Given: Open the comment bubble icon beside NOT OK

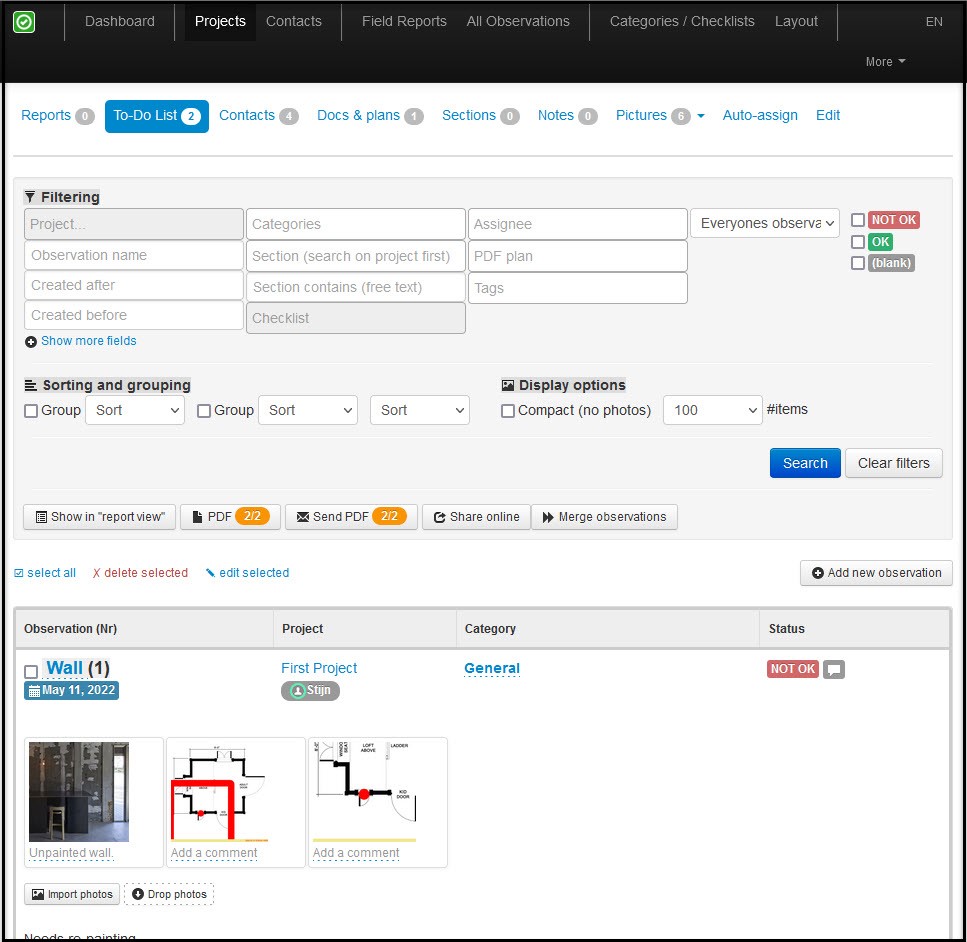Looking at the screenshot, I should [x=833, y=669].
